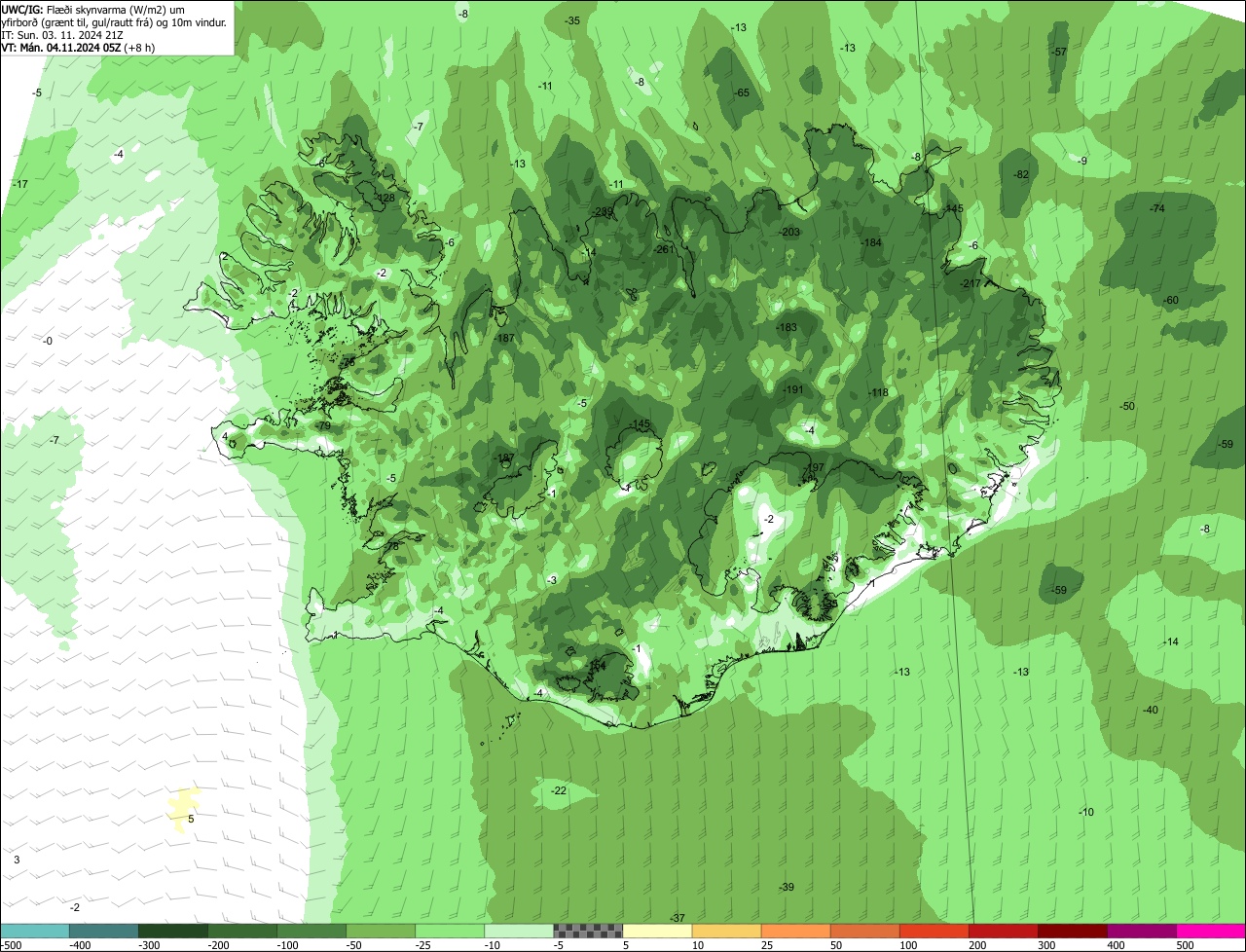Click the legend swatch between -50 and -25

pos(381,931)
